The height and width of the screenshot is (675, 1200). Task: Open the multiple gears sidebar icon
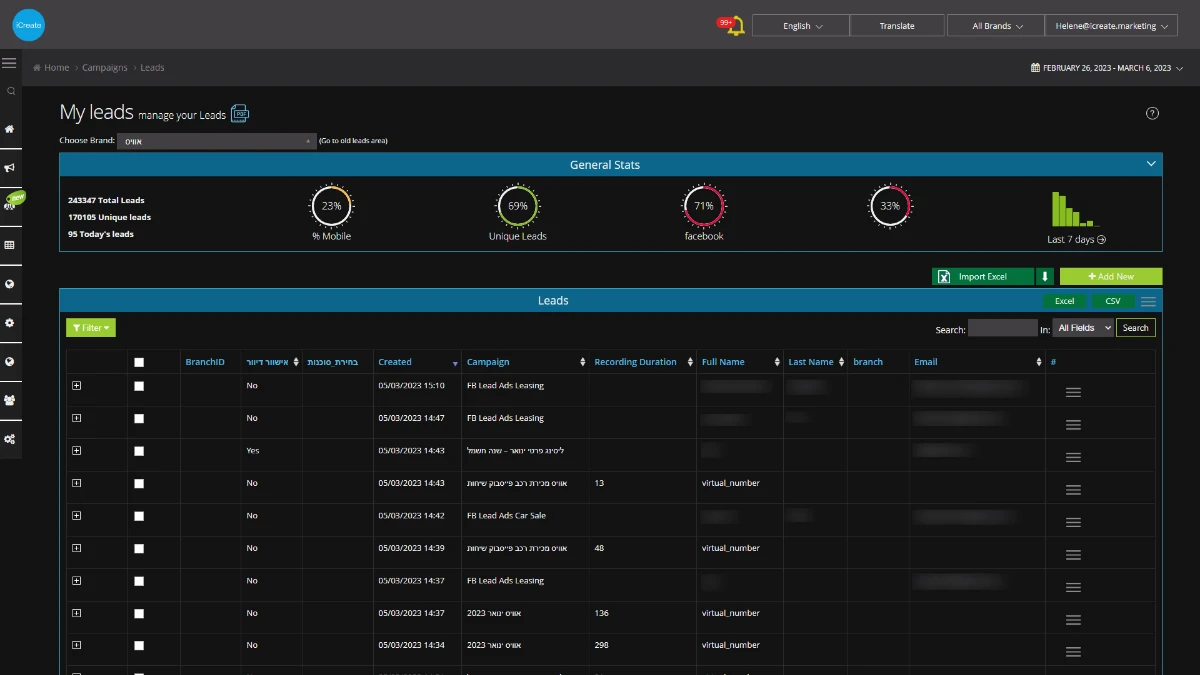tap(10, 439)
